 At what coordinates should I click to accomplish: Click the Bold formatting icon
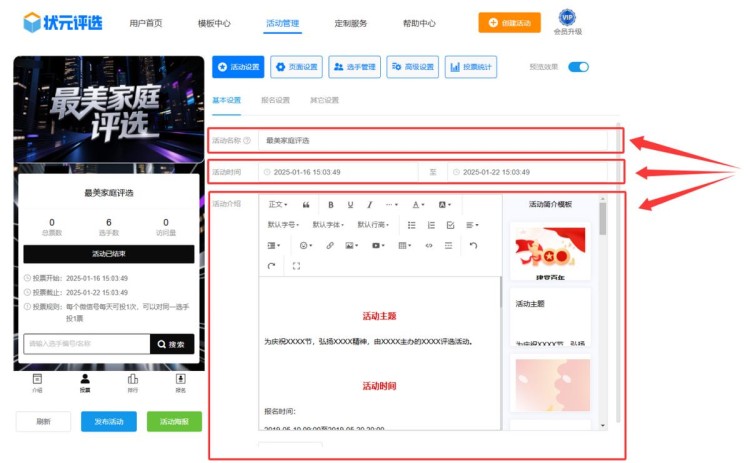[x=331, y=204]
